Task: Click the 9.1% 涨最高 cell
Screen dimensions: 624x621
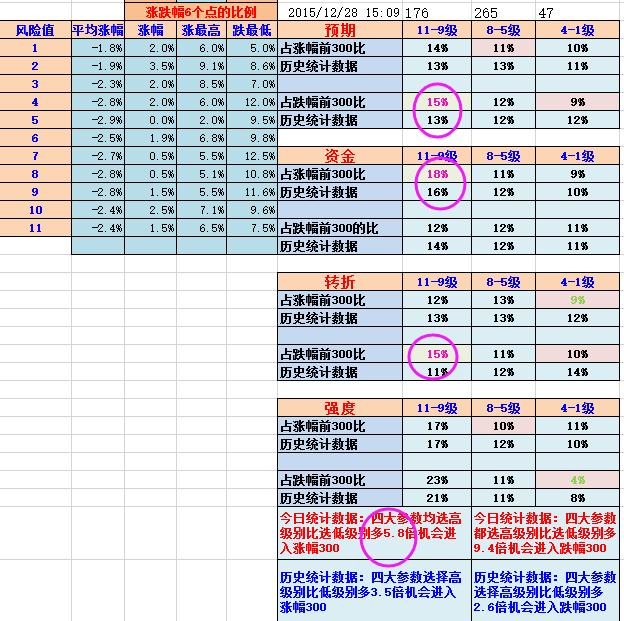Action: 201,66
